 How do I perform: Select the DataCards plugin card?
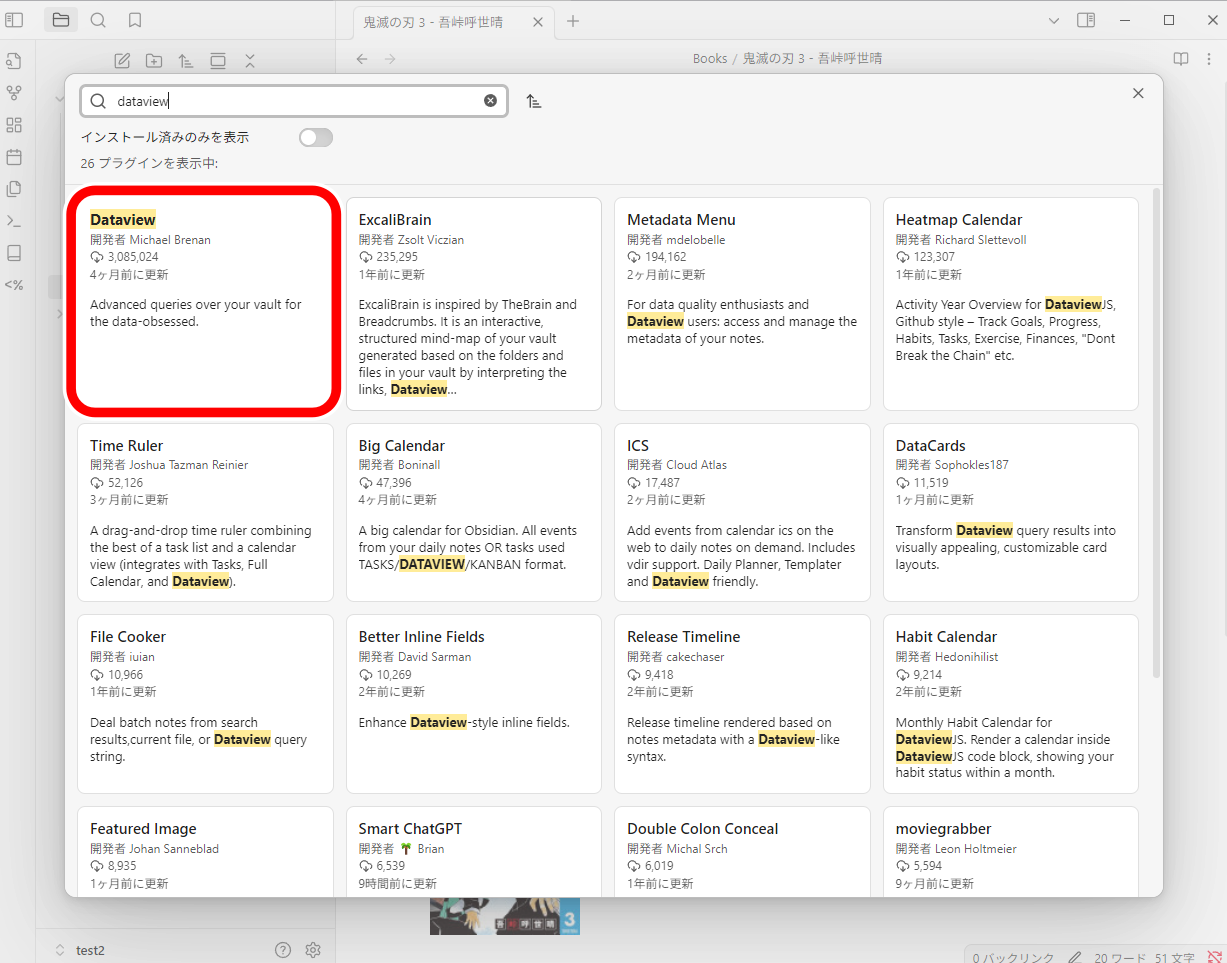point(1011,512)
